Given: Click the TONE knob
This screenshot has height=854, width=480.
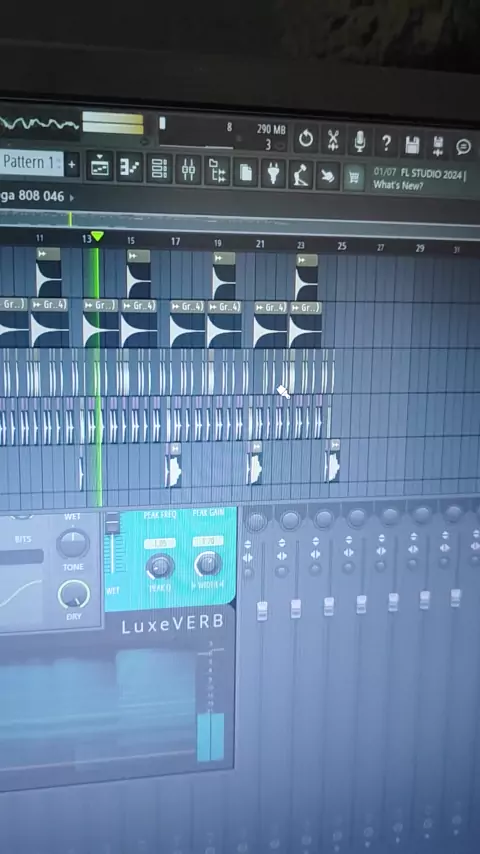Looking at the screenshot, I should 73,544.
